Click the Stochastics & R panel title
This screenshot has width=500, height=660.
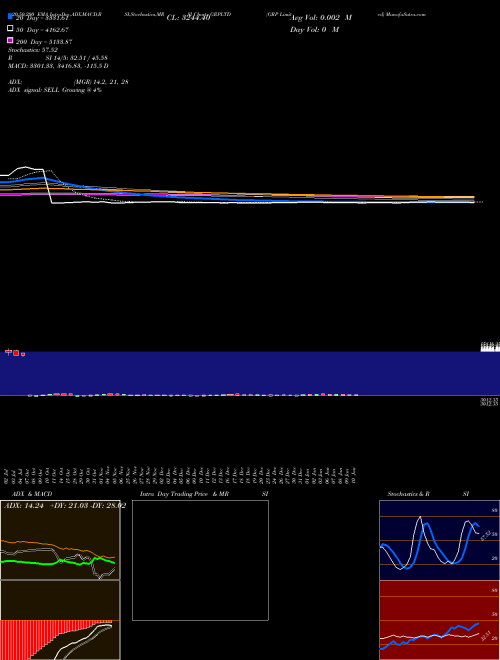[x=408, y=494]
